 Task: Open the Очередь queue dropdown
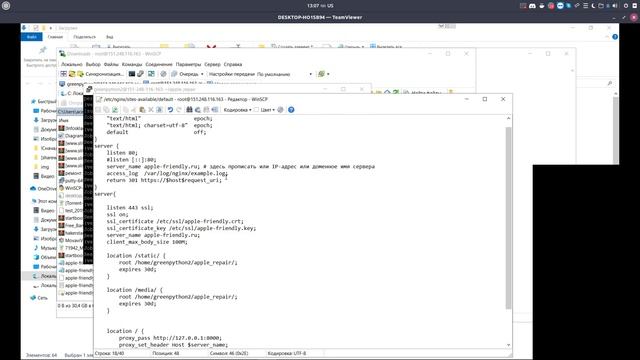(187, 74)
